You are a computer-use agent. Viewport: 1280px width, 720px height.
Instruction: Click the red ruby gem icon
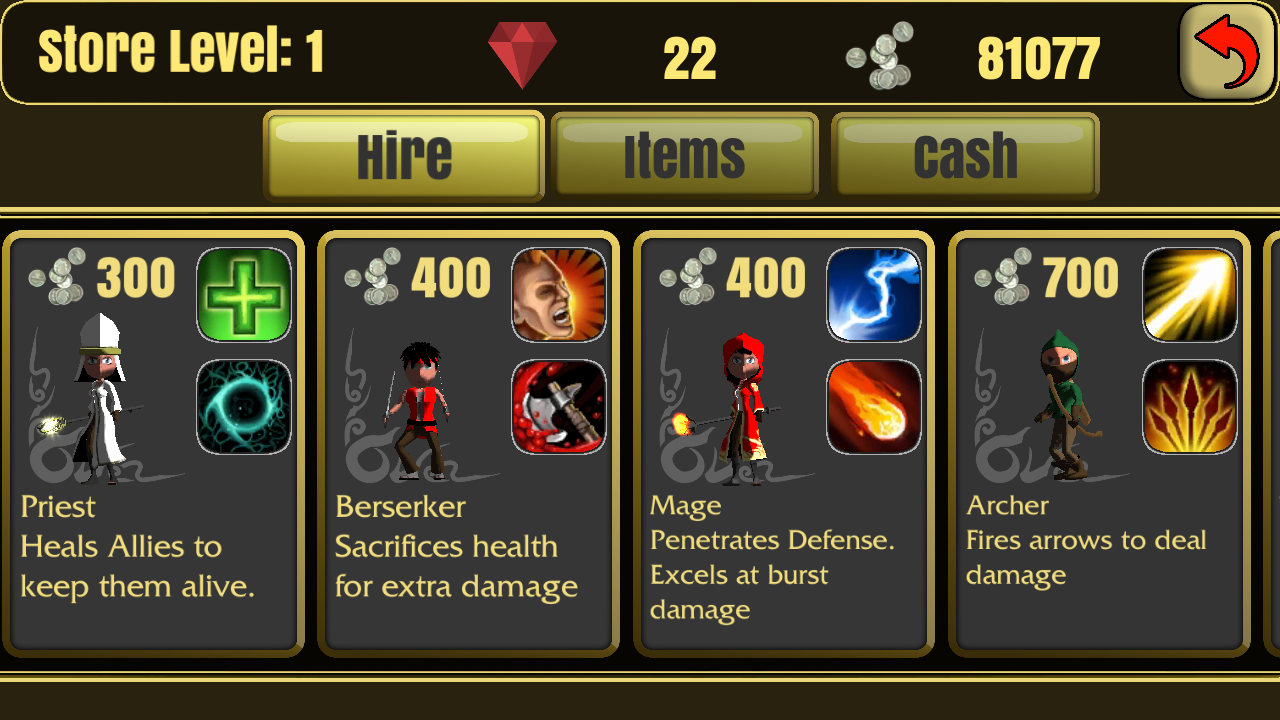pos(522,55)
